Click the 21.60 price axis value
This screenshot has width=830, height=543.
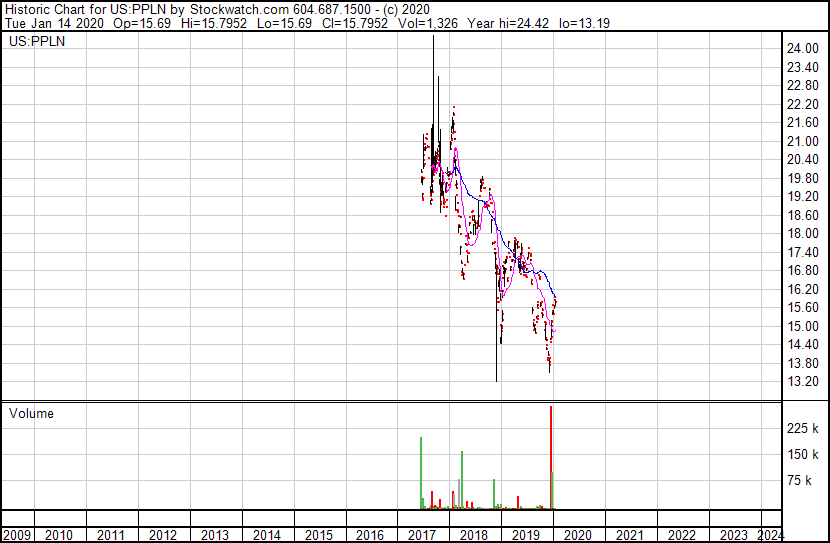tap(803, 123)
